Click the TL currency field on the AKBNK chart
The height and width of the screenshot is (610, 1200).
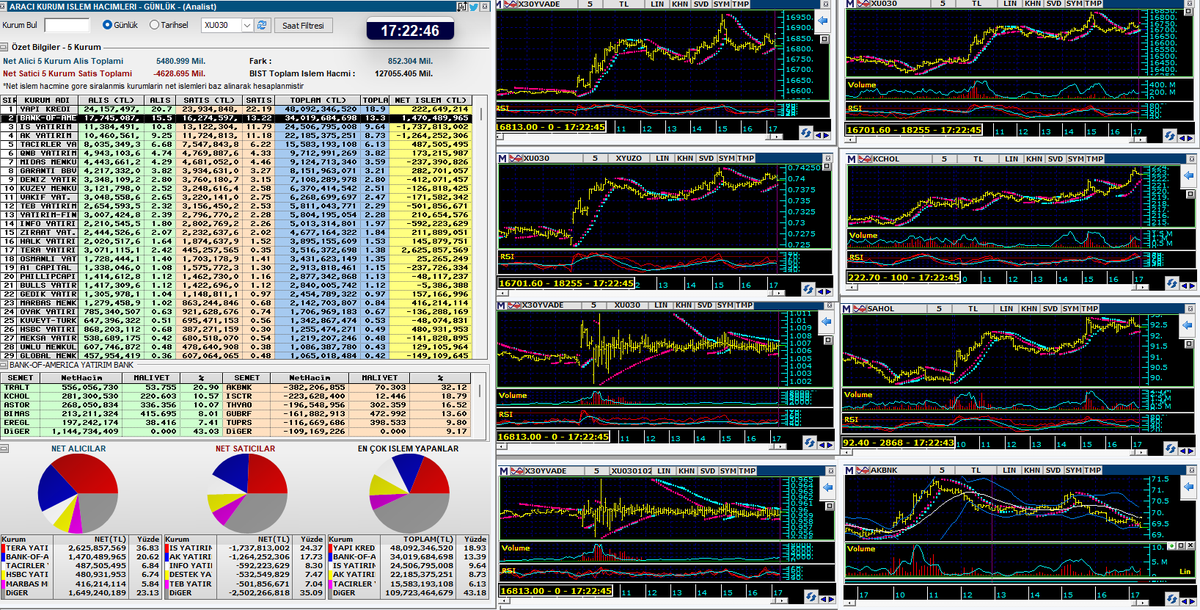point(976,470)
